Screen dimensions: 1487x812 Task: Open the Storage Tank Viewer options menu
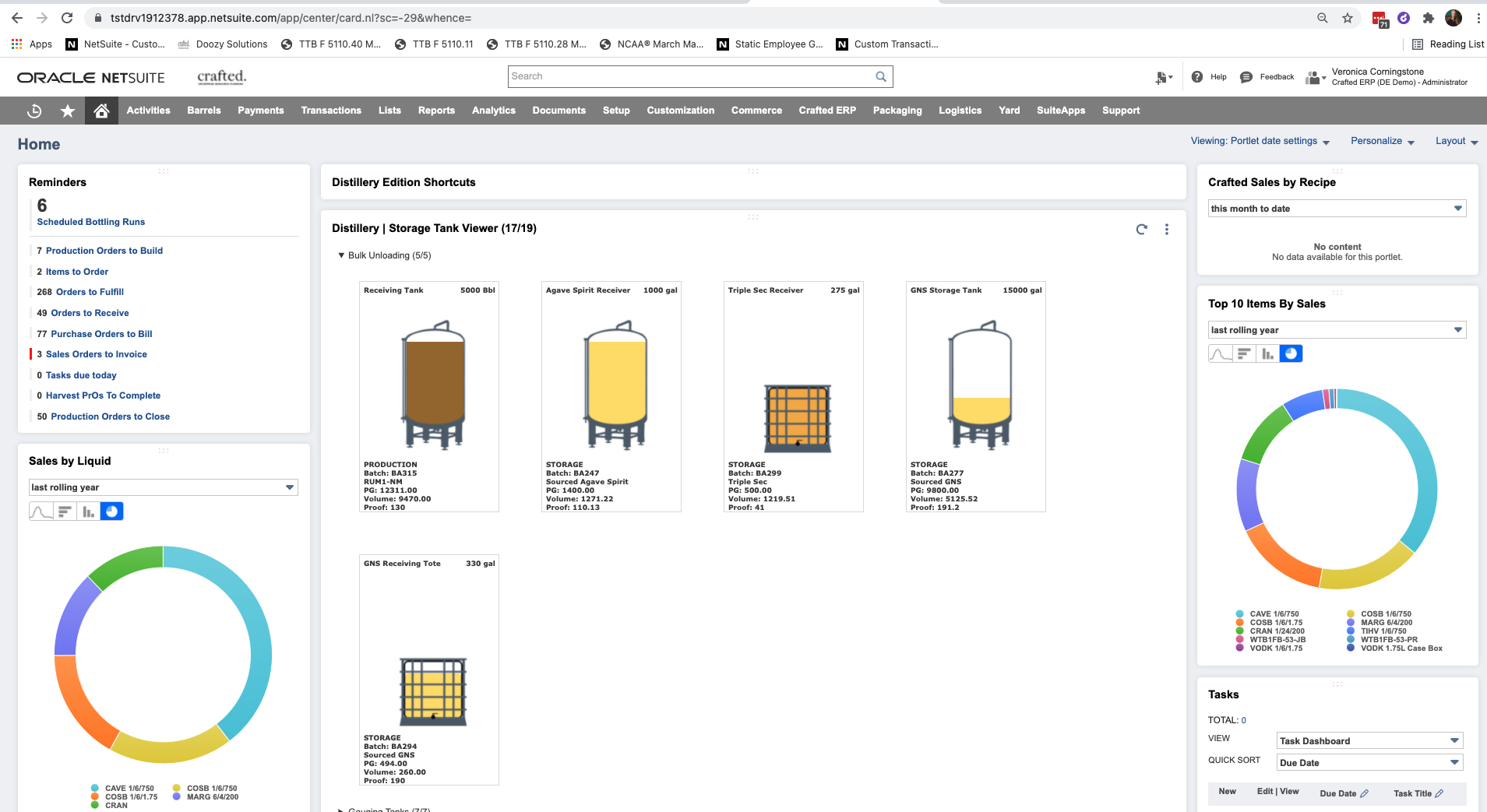tap(1166, 229)
